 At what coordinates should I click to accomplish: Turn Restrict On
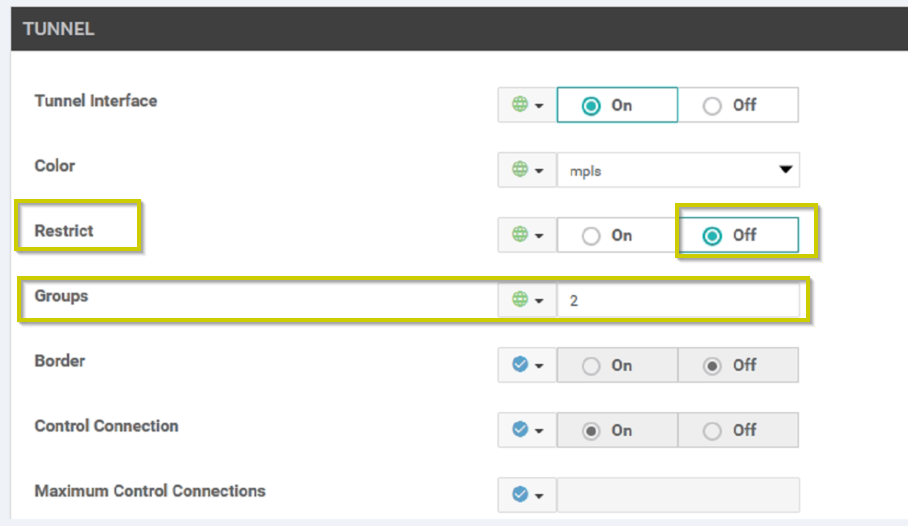point(617,235)
